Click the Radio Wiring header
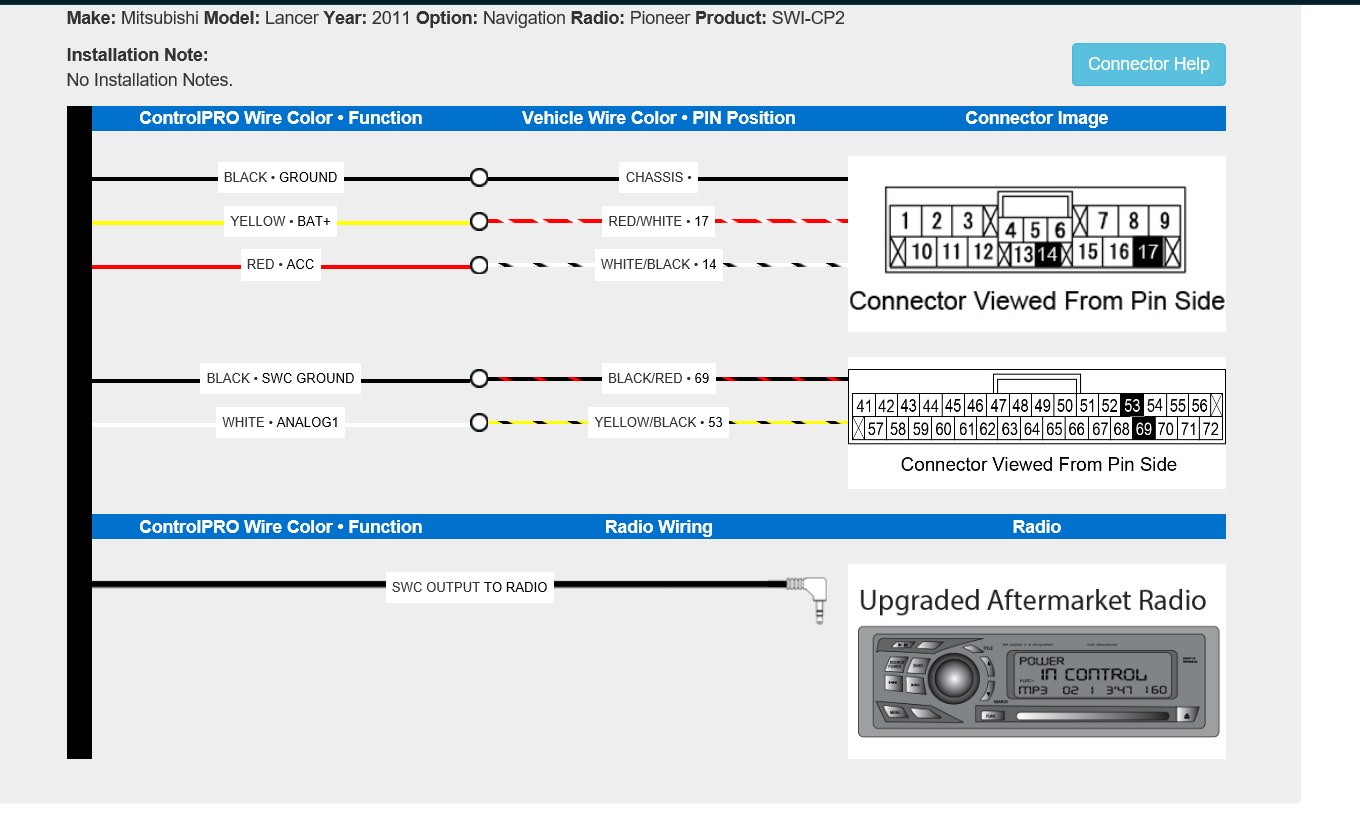Screen dimensions: 1360x815 pos(659,527)
